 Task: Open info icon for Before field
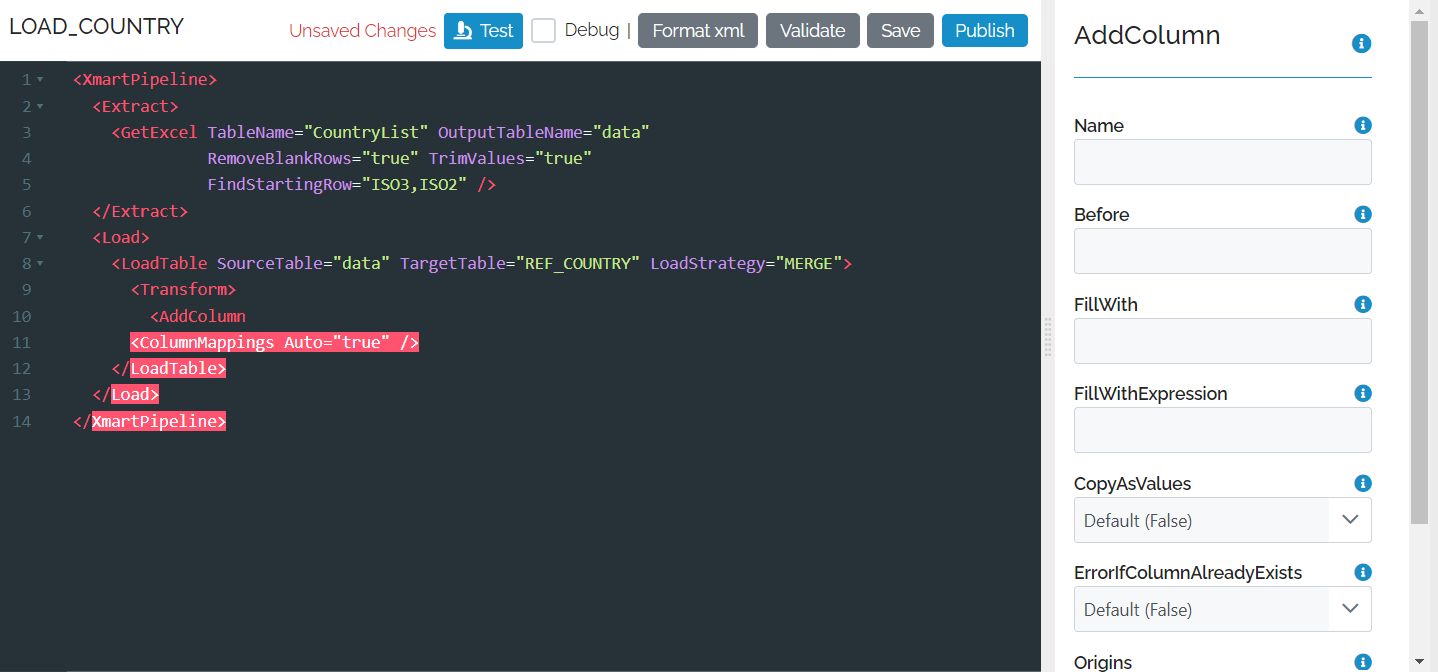1362,215
